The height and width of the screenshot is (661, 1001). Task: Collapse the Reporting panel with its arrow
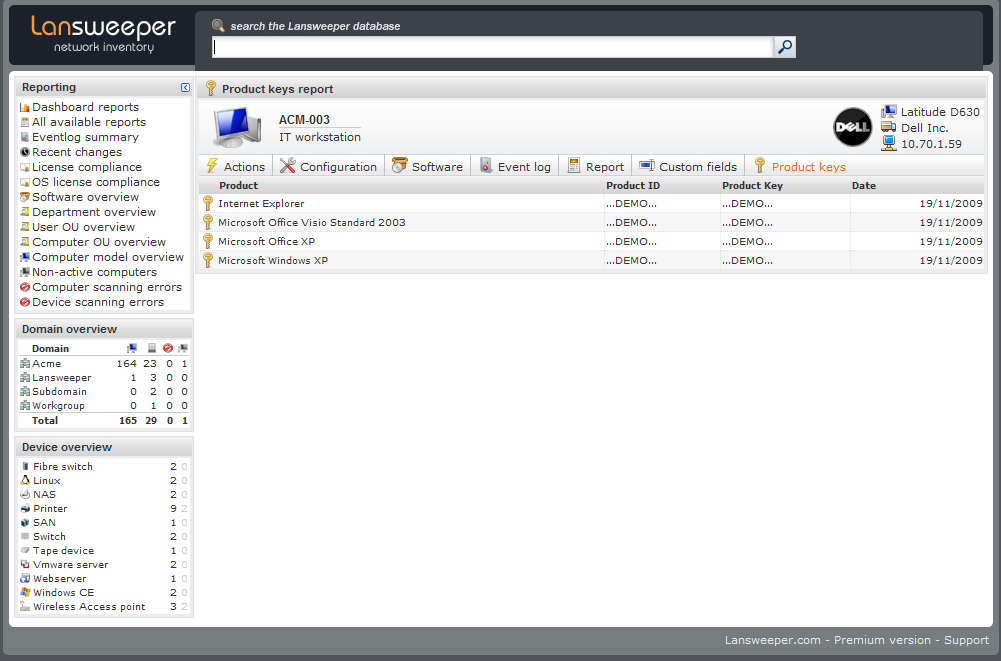pyautogui.click(x=185, y=87)
